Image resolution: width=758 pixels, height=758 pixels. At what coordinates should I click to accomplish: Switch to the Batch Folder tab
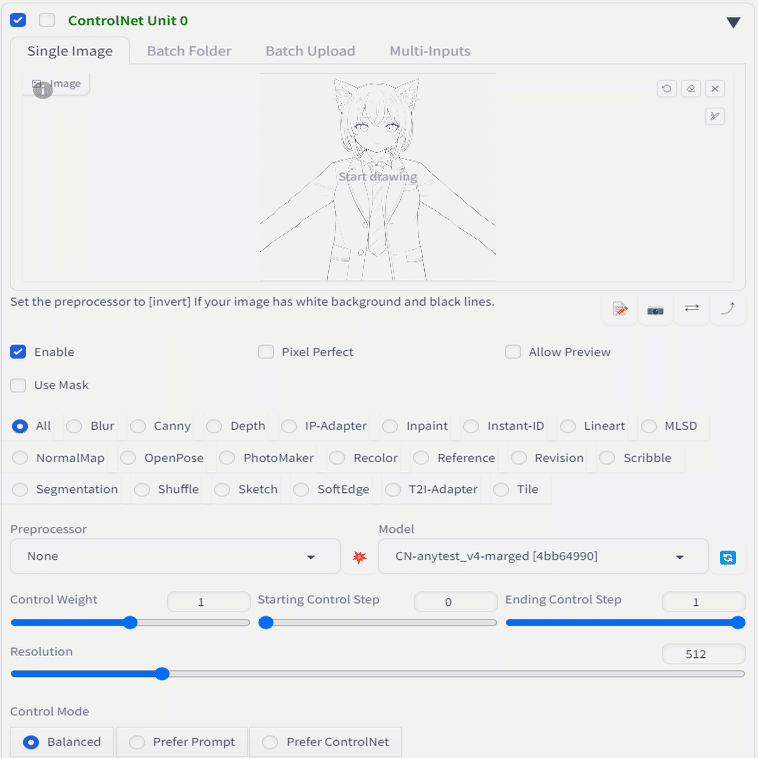(x=189, y=51)
